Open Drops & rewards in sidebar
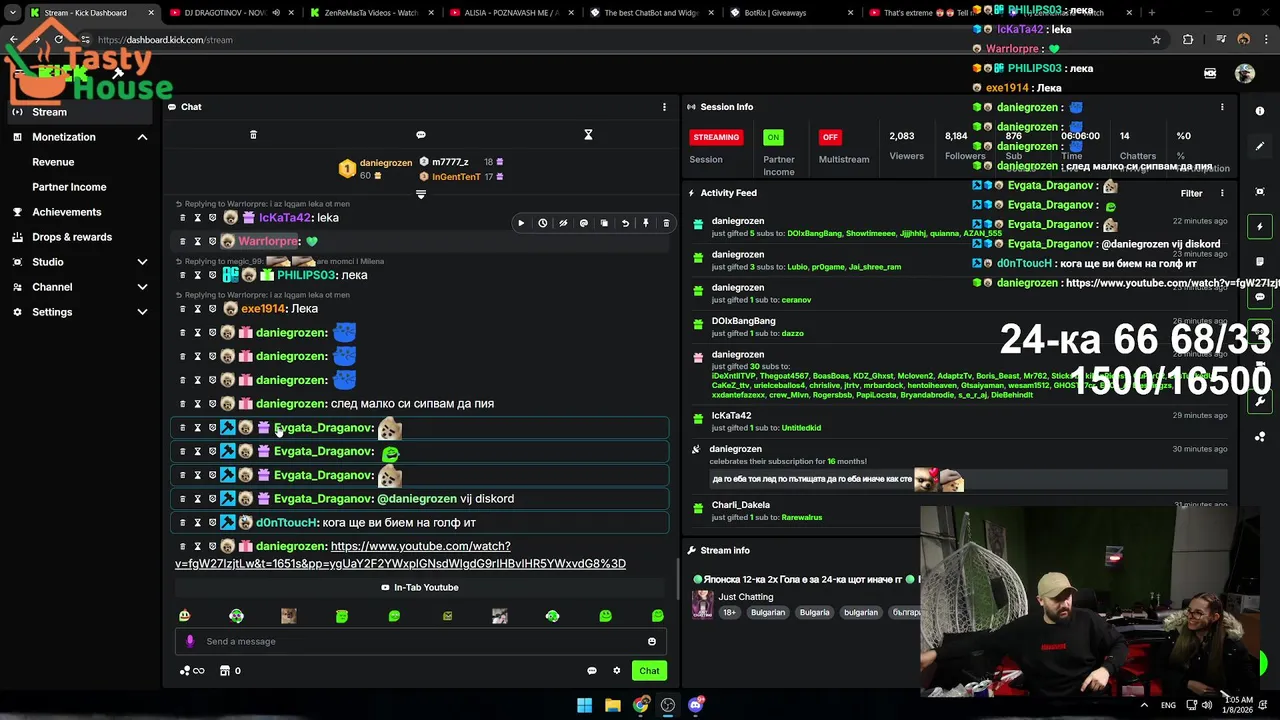 72,237
